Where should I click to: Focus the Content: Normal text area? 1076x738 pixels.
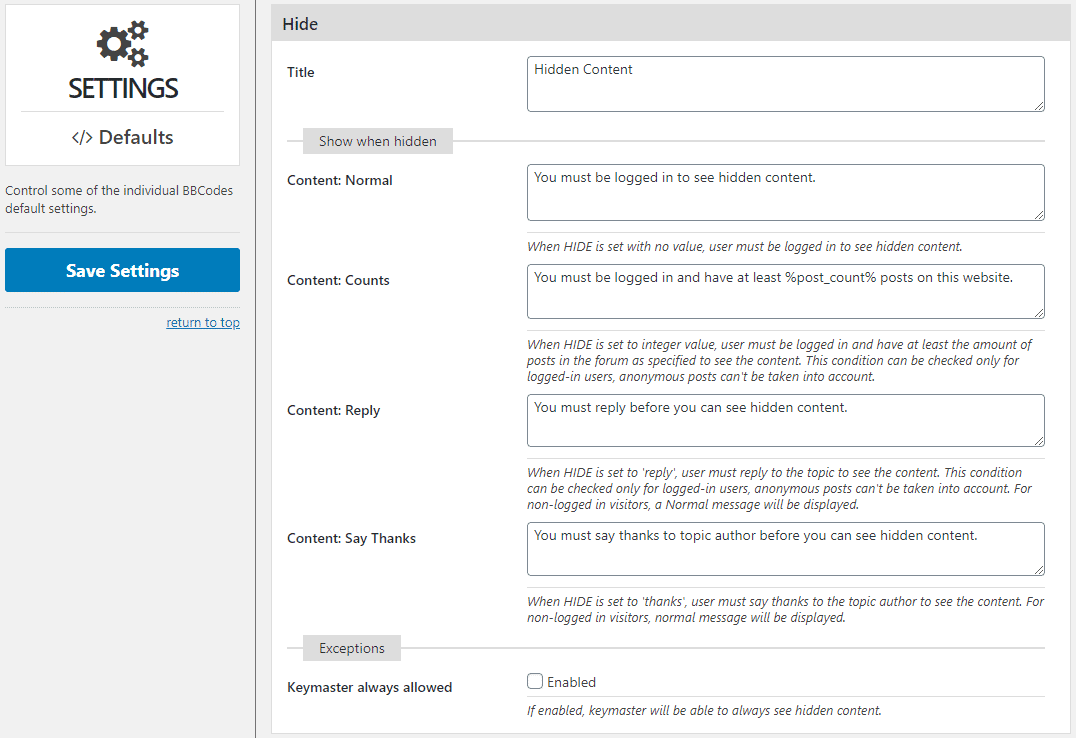(786, 192)
